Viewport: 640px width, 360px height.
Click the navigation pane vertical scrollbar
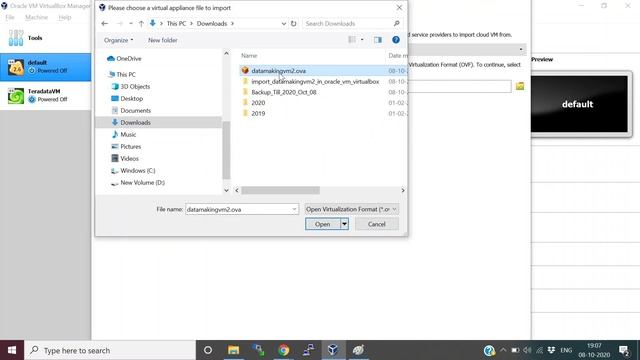pos(226,150)
